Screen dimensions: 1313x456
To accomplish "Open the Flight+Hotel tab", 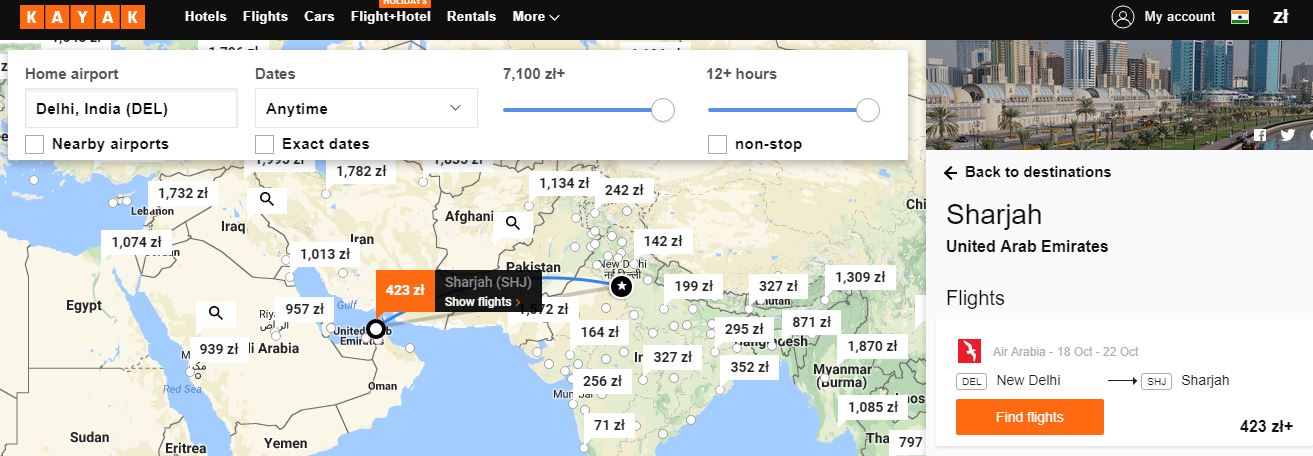I will click(391, 17).
